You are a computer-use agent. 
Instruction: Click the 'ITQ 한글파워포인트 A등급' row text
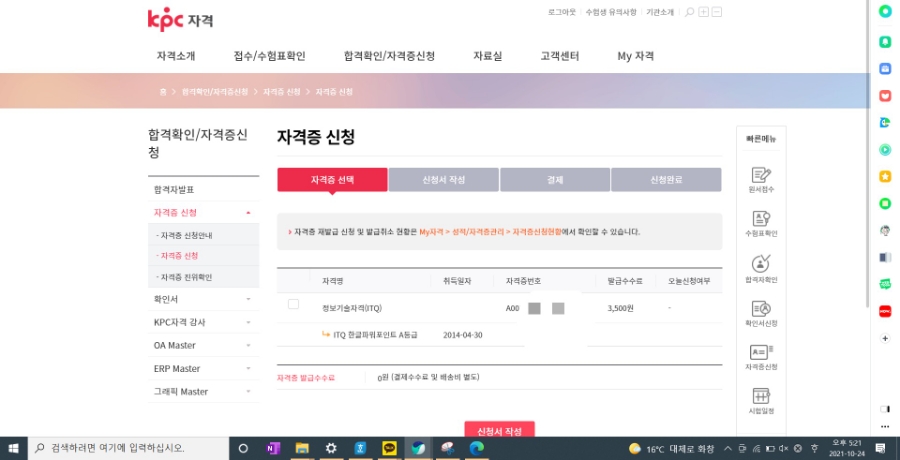375,335
